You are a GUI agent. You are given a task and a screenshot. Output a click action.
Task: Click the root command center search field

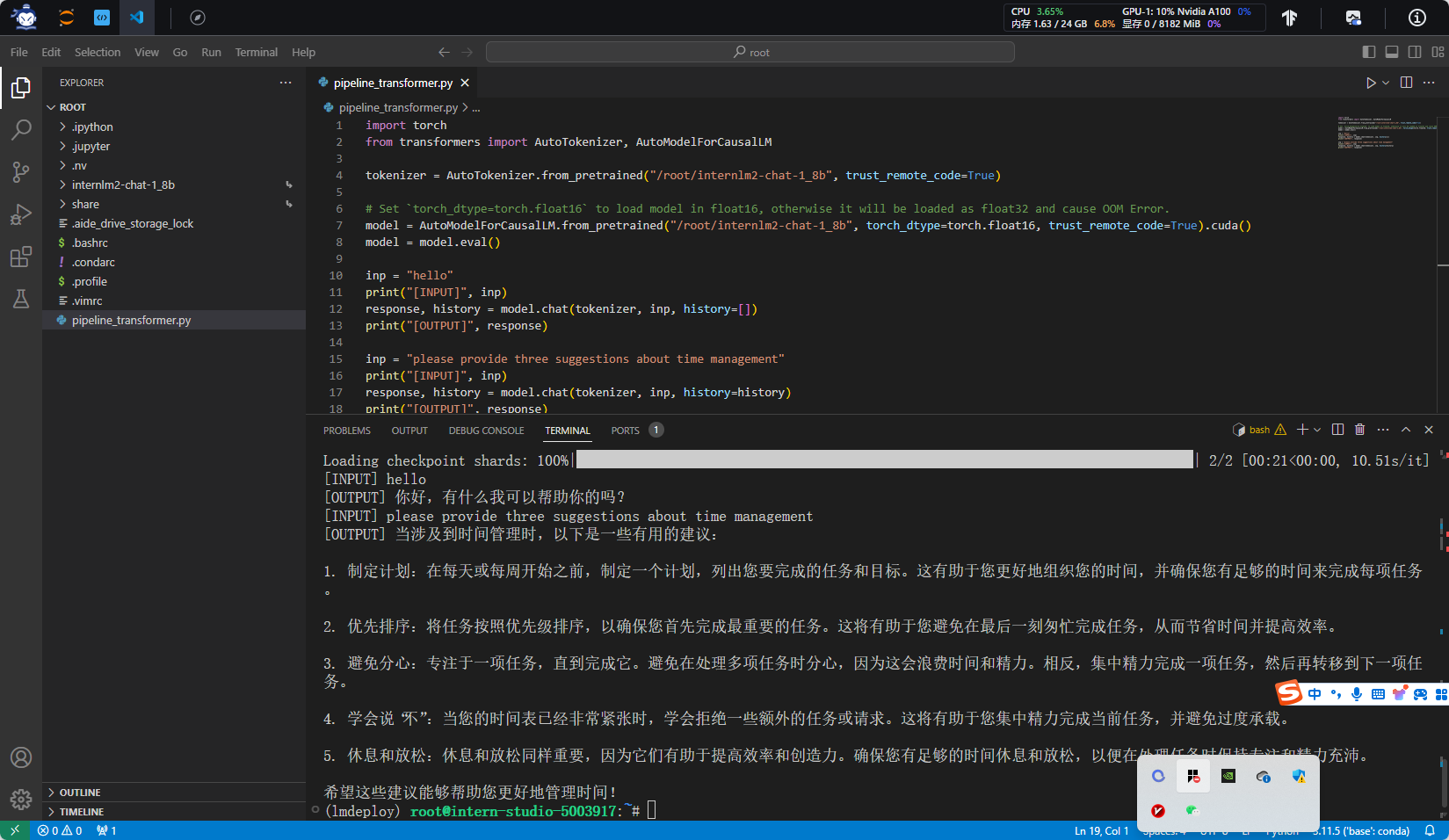click(750, 52)
